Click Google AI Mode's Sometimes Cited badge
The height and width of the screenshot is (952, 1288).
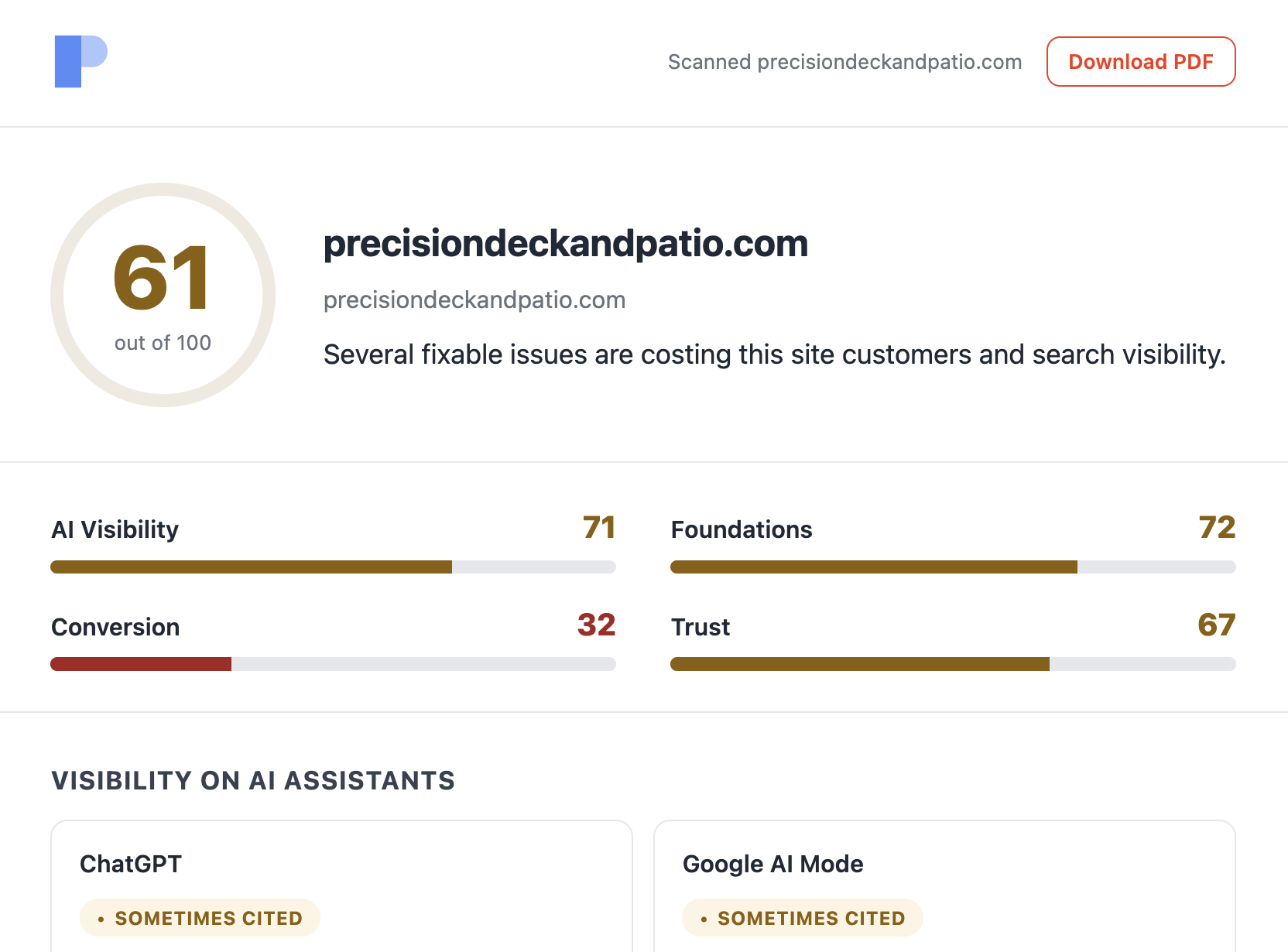tap(803, 918)
